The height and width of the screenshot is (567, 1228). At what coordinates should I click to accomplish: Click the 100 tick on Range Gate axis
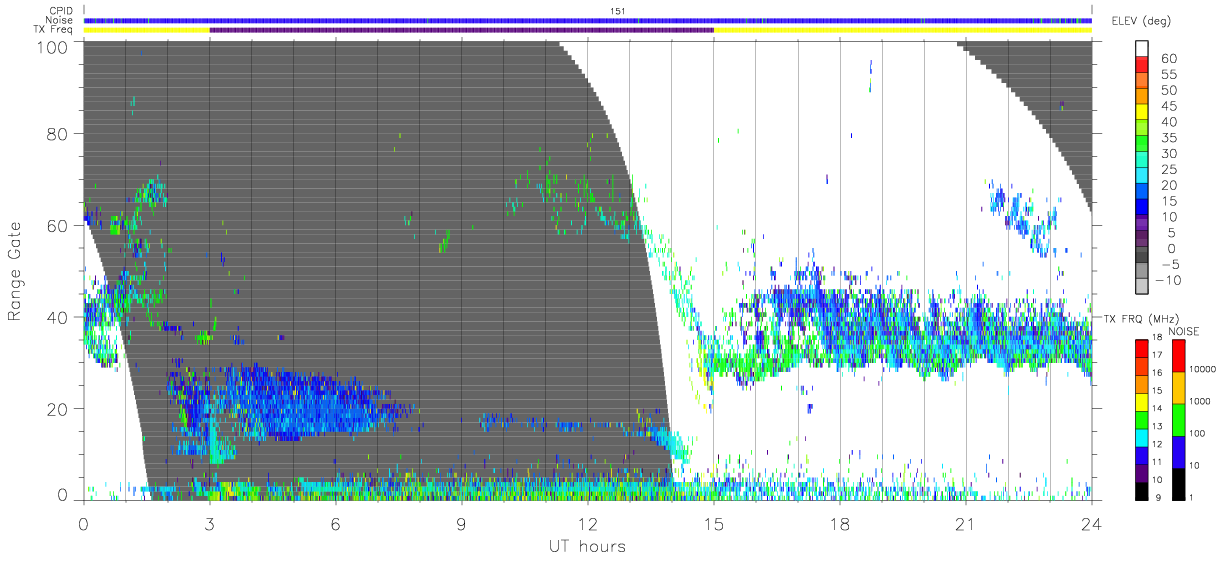(52, 46)
